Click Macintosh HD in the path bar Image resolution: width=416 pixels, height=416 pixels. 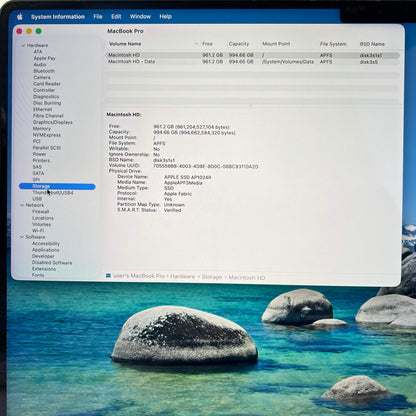coord(247,277)
